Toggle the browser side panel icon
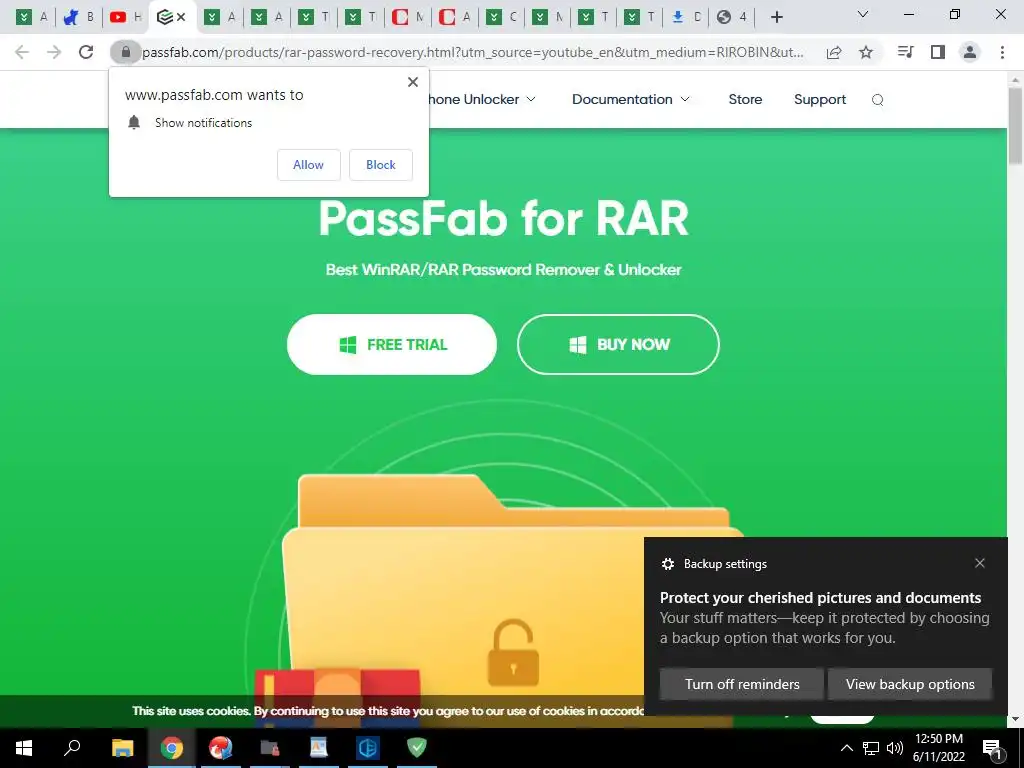The width and height of the screenshot is (1024, 768). (938, 52)
